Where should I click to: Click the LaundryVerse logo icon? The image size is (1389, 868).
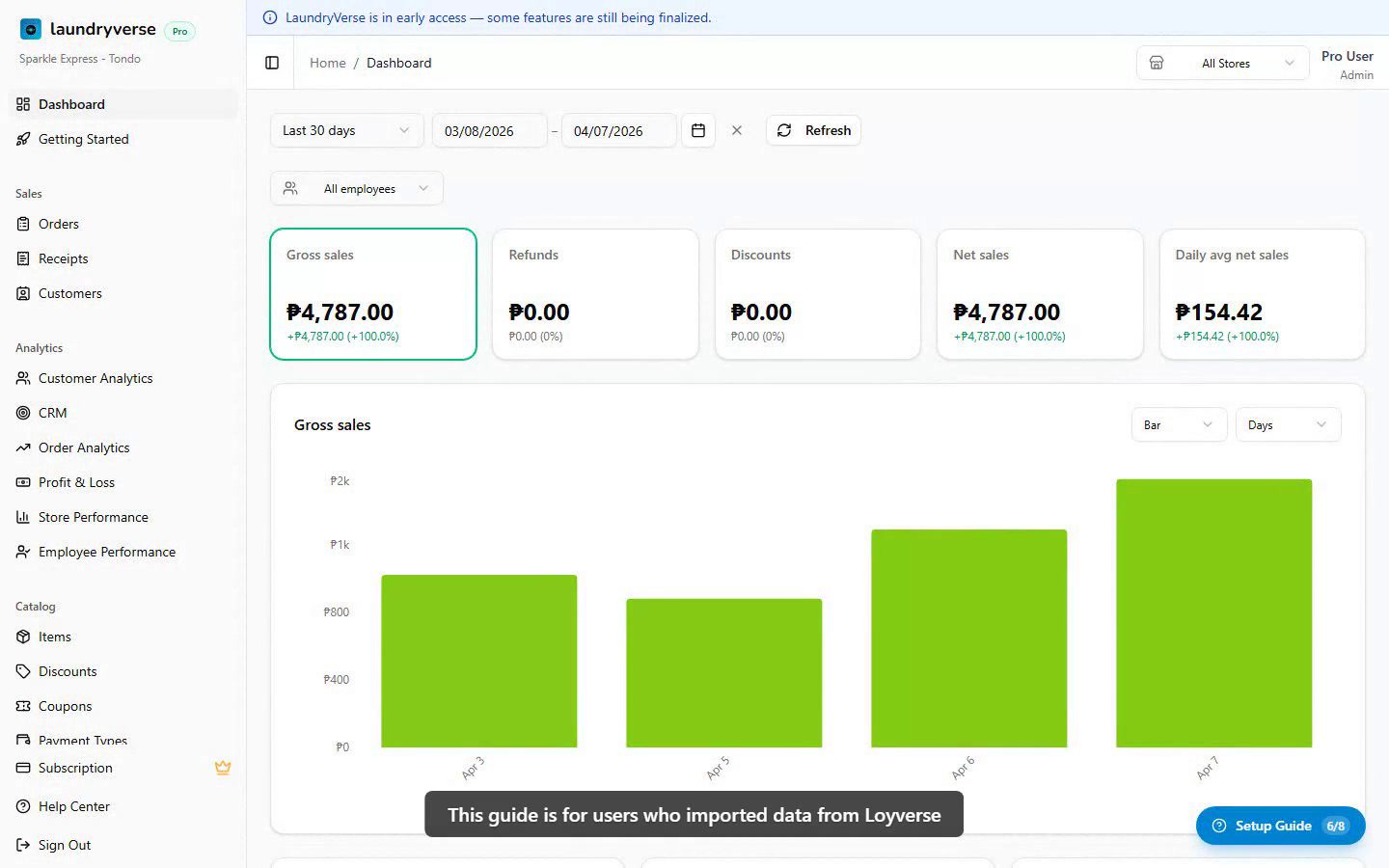(x=31, y=29)
